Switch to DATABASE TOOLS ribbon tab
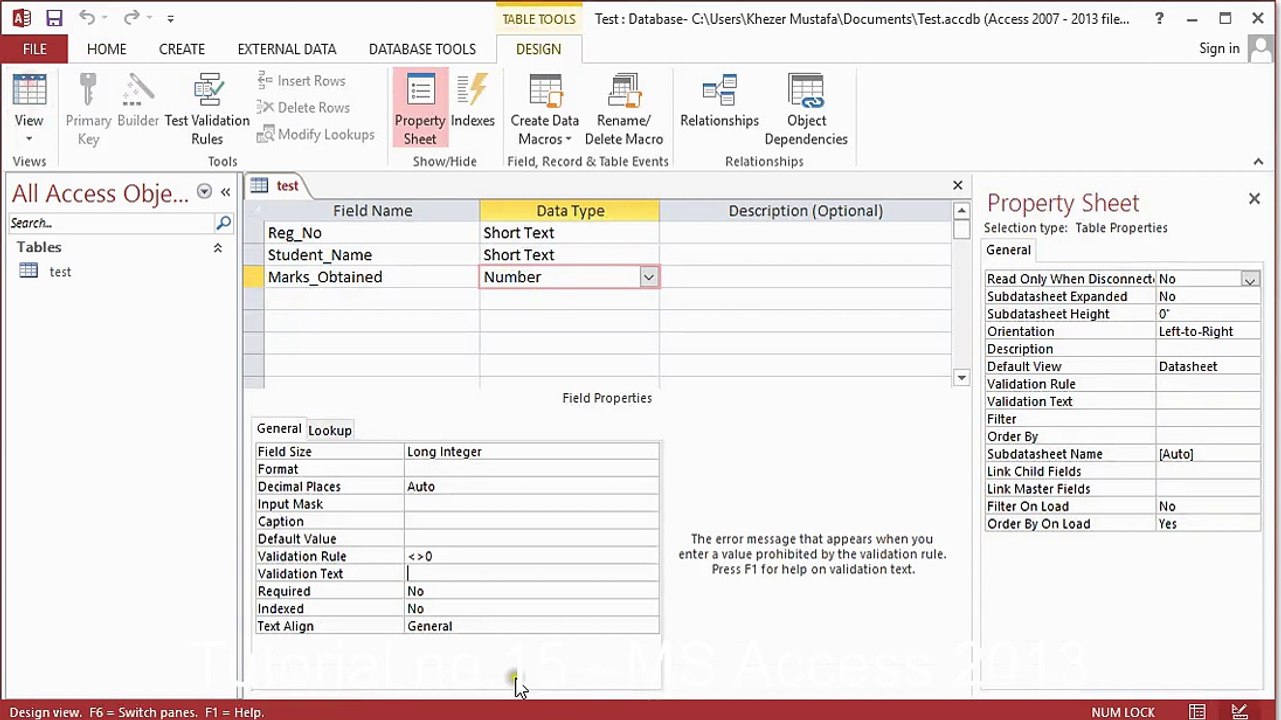Screen dimensions: 1281x720 (x=422, y=49)
